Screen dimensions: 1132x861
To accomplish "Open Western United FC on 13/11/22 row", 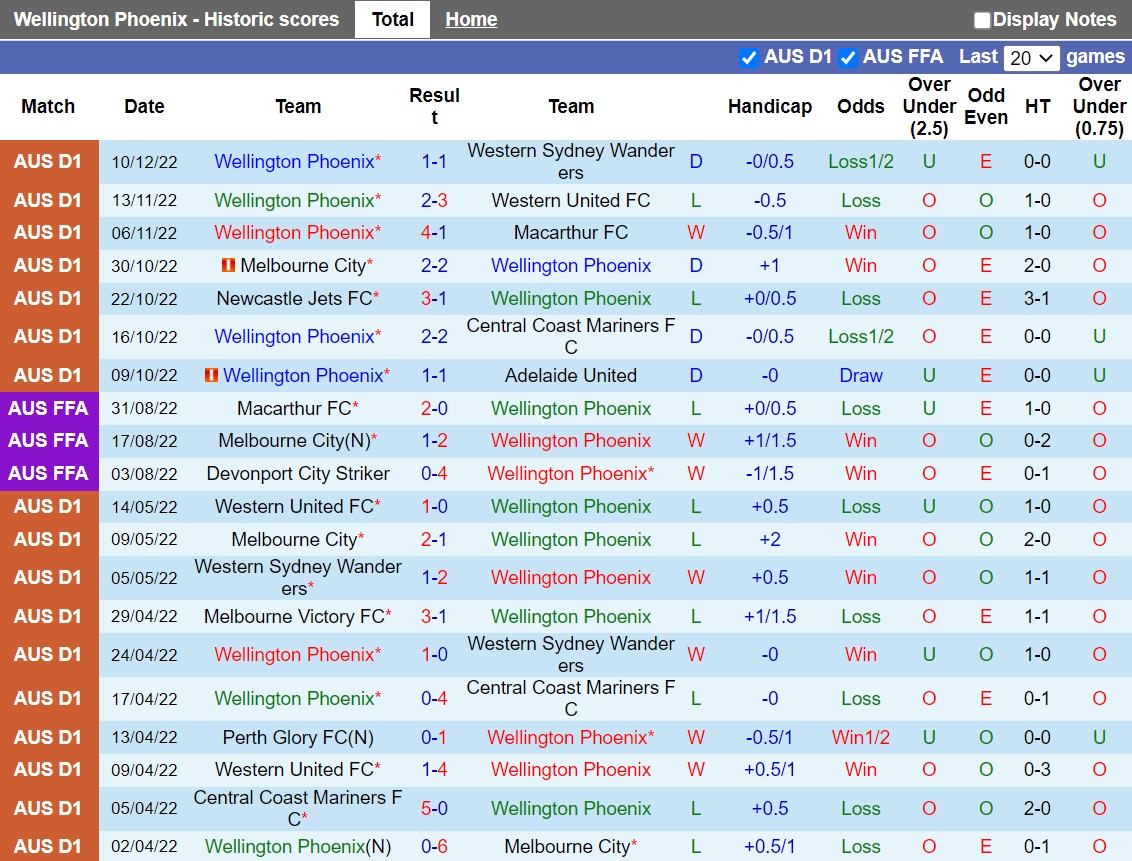I will point(570,200).
